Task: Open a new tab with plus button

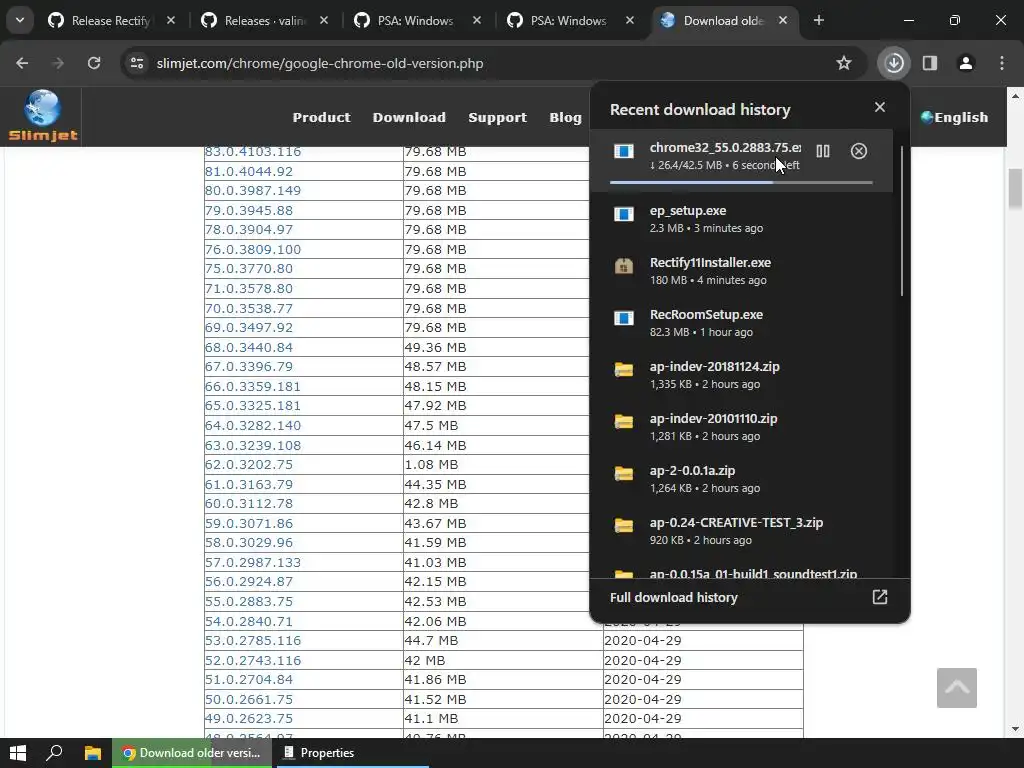Action: click(818, 20)
